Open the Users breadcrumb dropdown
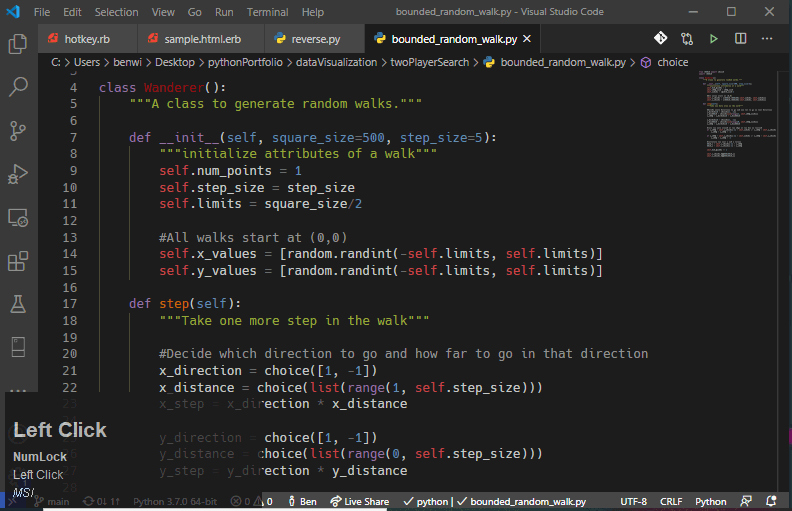 tap(87, 62)
